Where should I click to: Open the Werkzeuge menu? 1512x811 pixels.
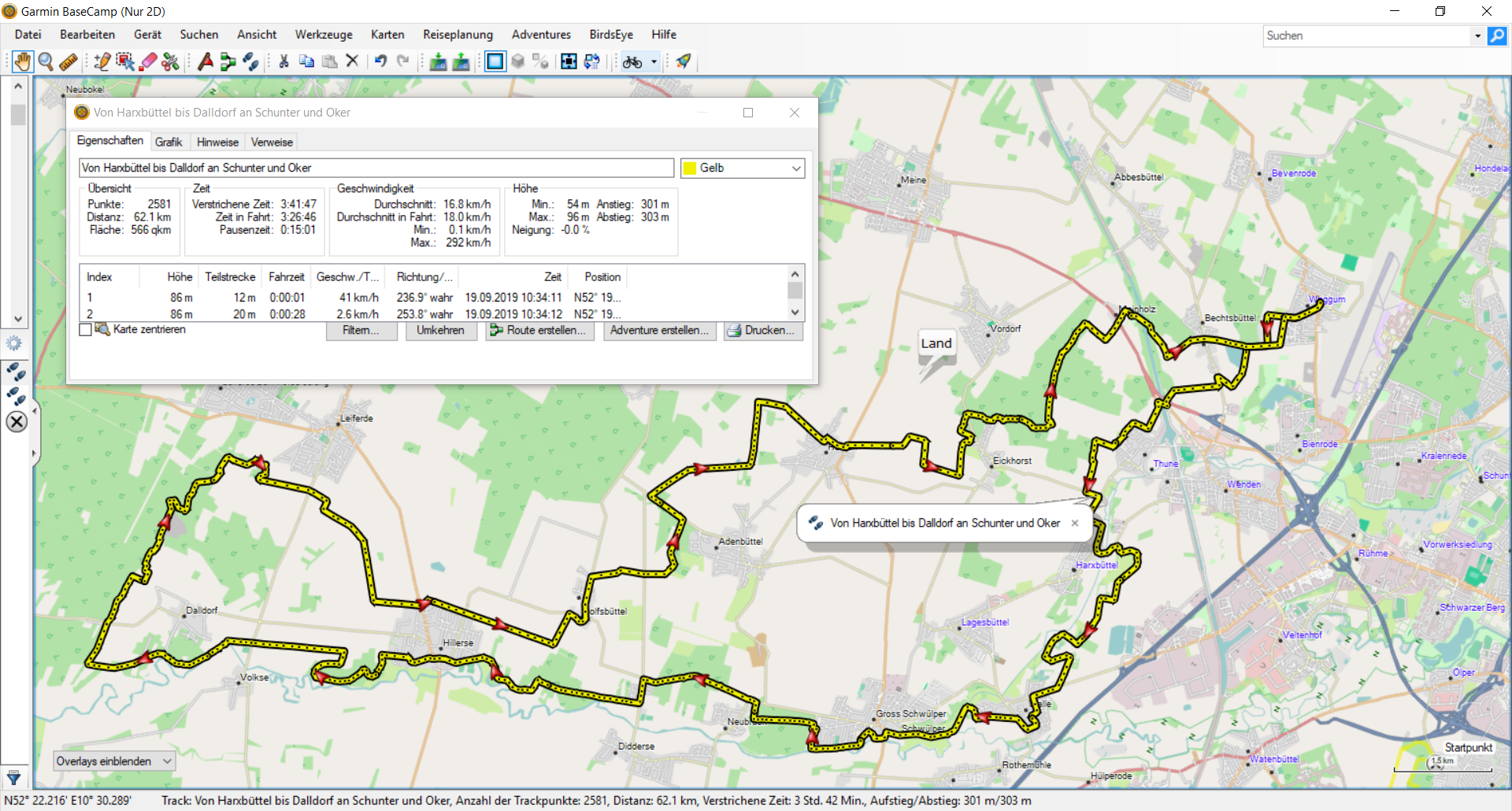[324, 35]
